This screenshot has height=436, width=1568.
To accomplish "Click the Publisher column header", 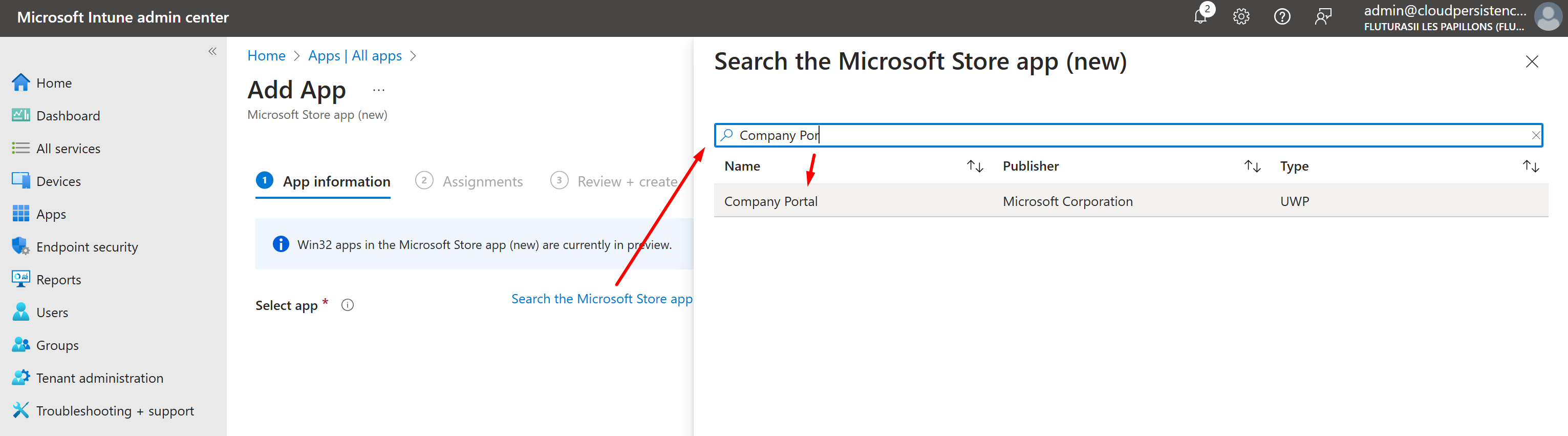I will pyautogui.click(x=1030, y=165).
